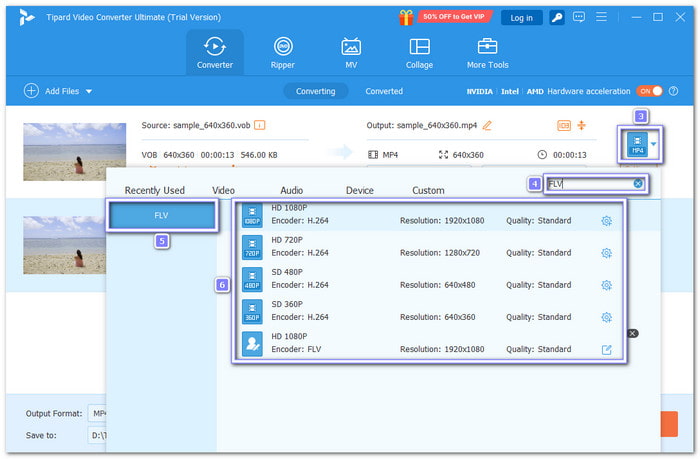Click the format search input field
Screen dimensions: 700x459
click(588, 183)
